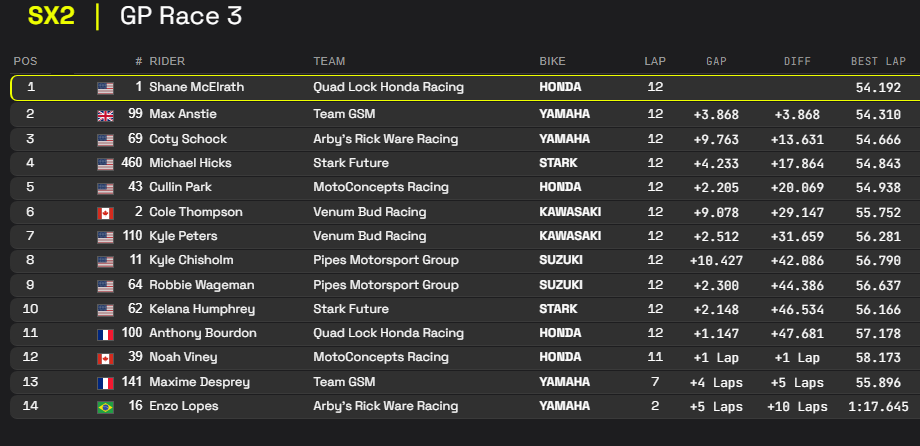Click the Brazilian flag beside Enzo Lopes
This screenshot has height=446, width=920.
point(105,406)
